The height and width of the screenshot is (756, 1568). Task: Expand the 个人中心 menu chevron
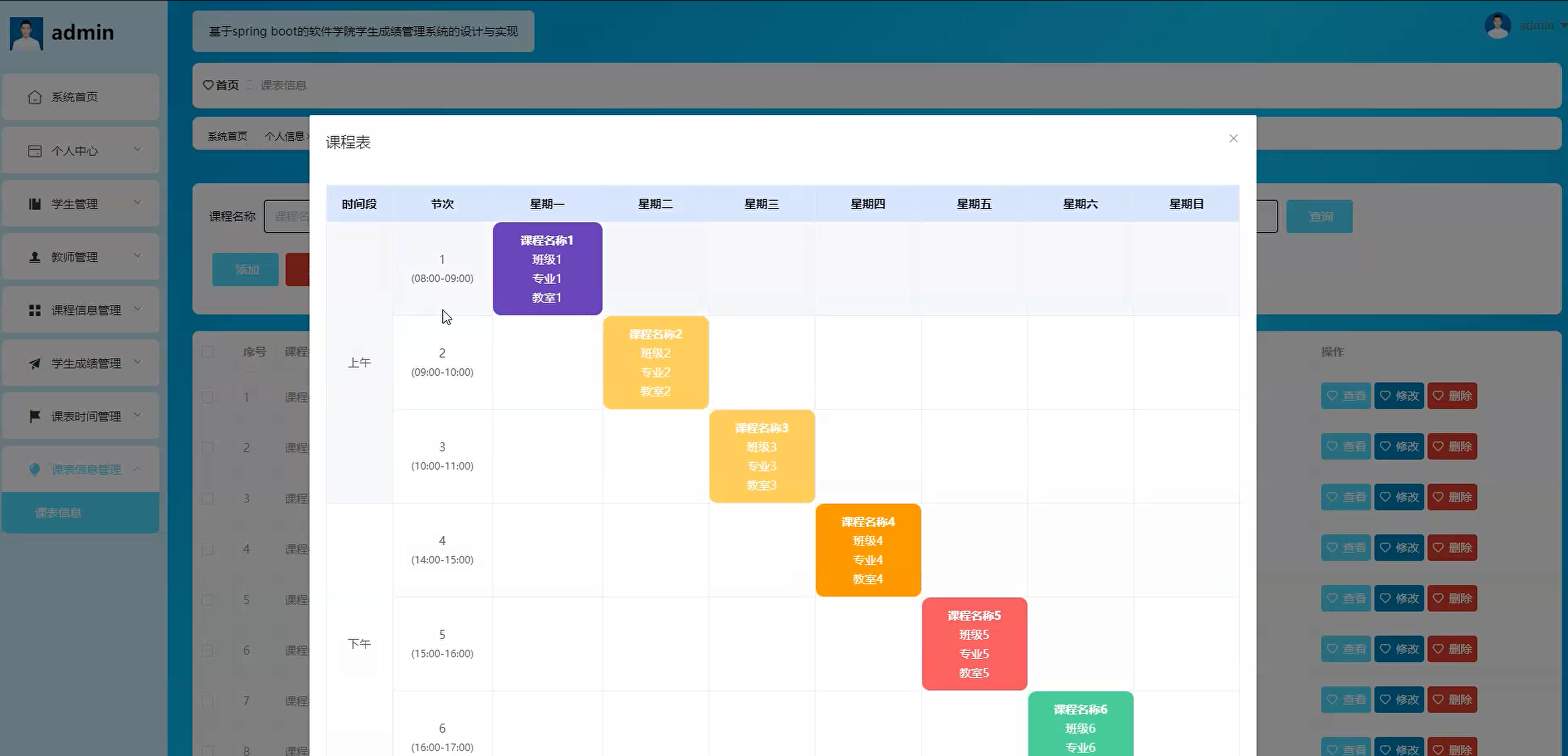(x=138, y=149)
